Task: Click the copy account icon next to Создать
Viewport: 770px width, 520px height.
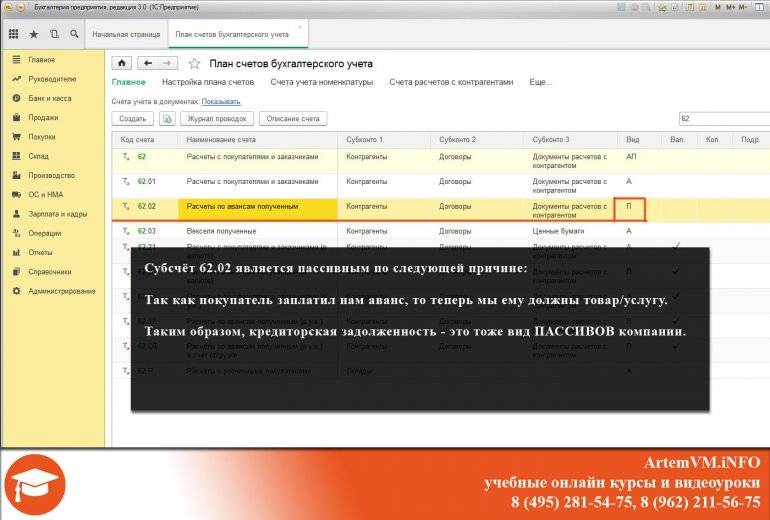Action: click(168, 118)
